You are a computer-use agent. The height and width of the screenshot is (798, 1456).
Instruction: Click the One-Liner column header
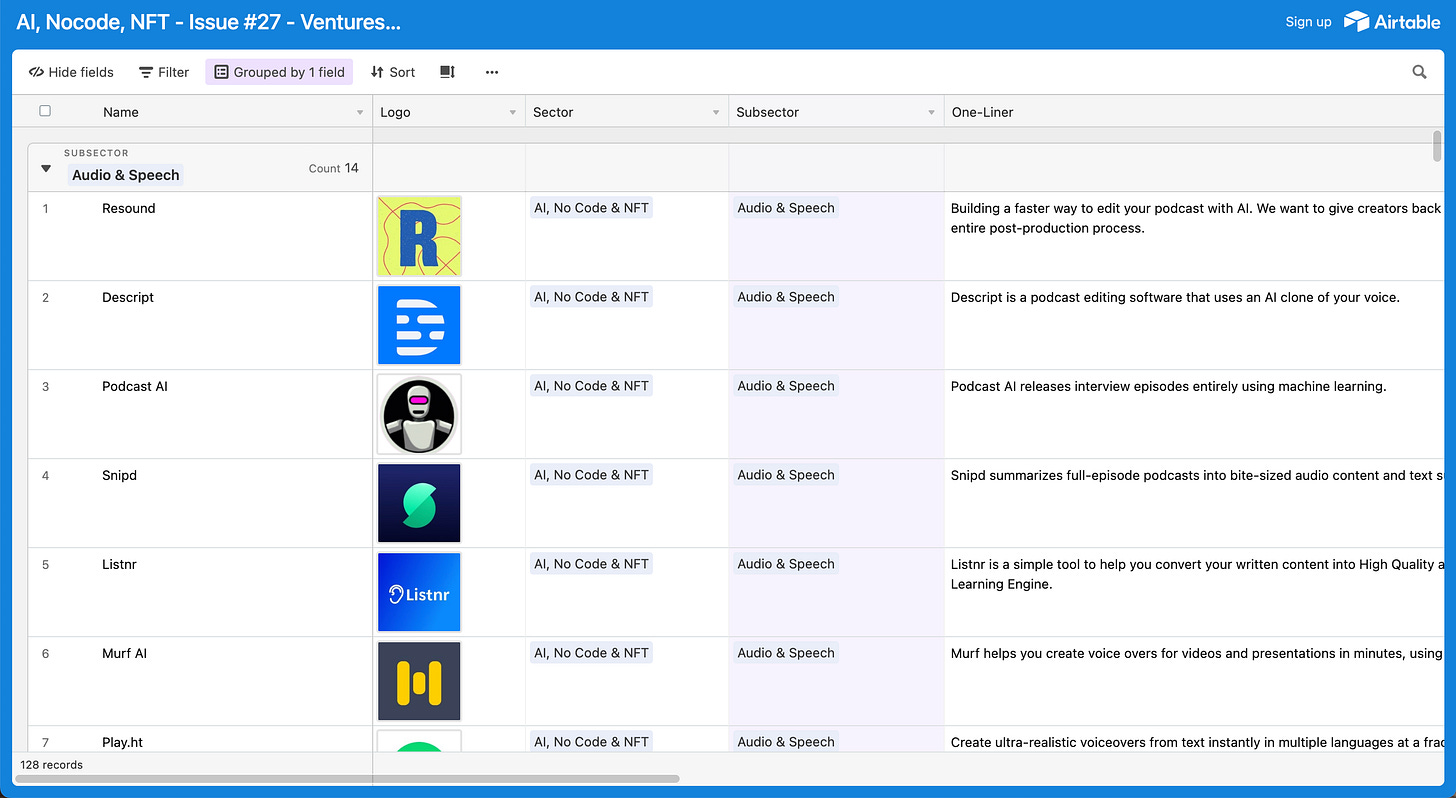[x=1193, y=112]
